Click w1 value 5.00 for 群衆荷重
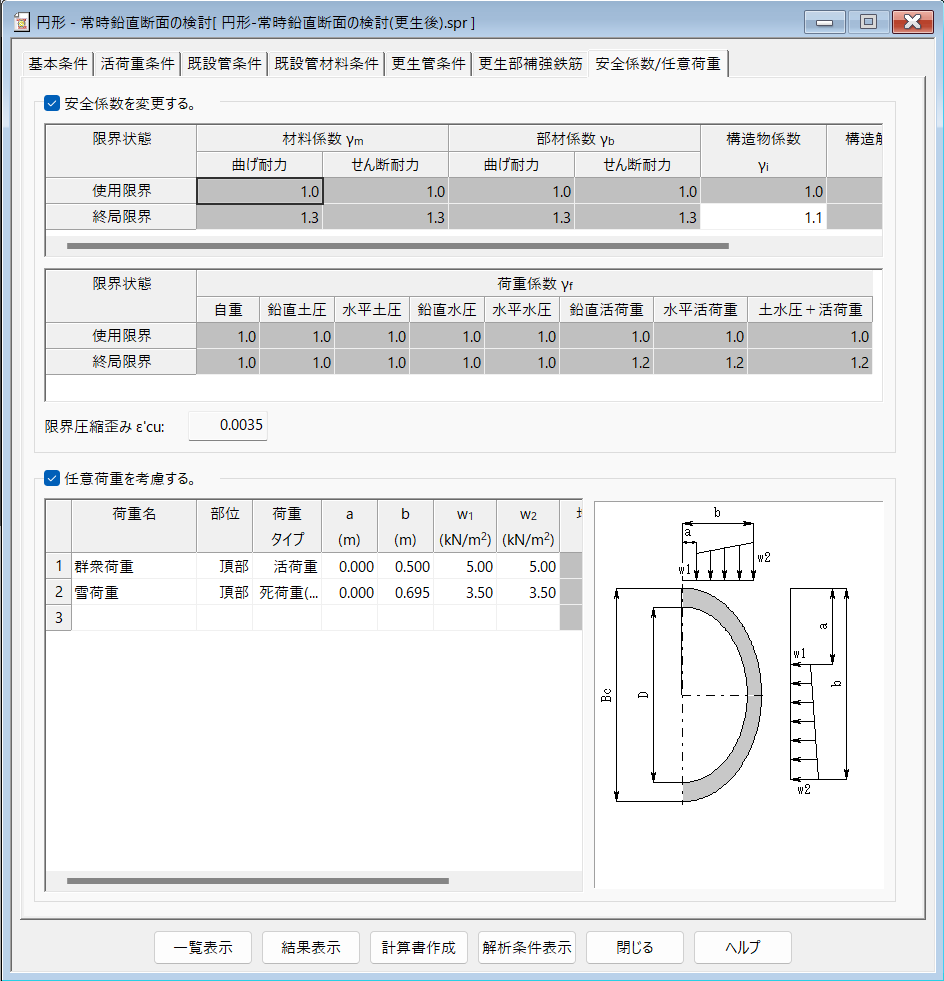Image resolution: width=944 pixels, height=981 pixels. click(465, 567)
